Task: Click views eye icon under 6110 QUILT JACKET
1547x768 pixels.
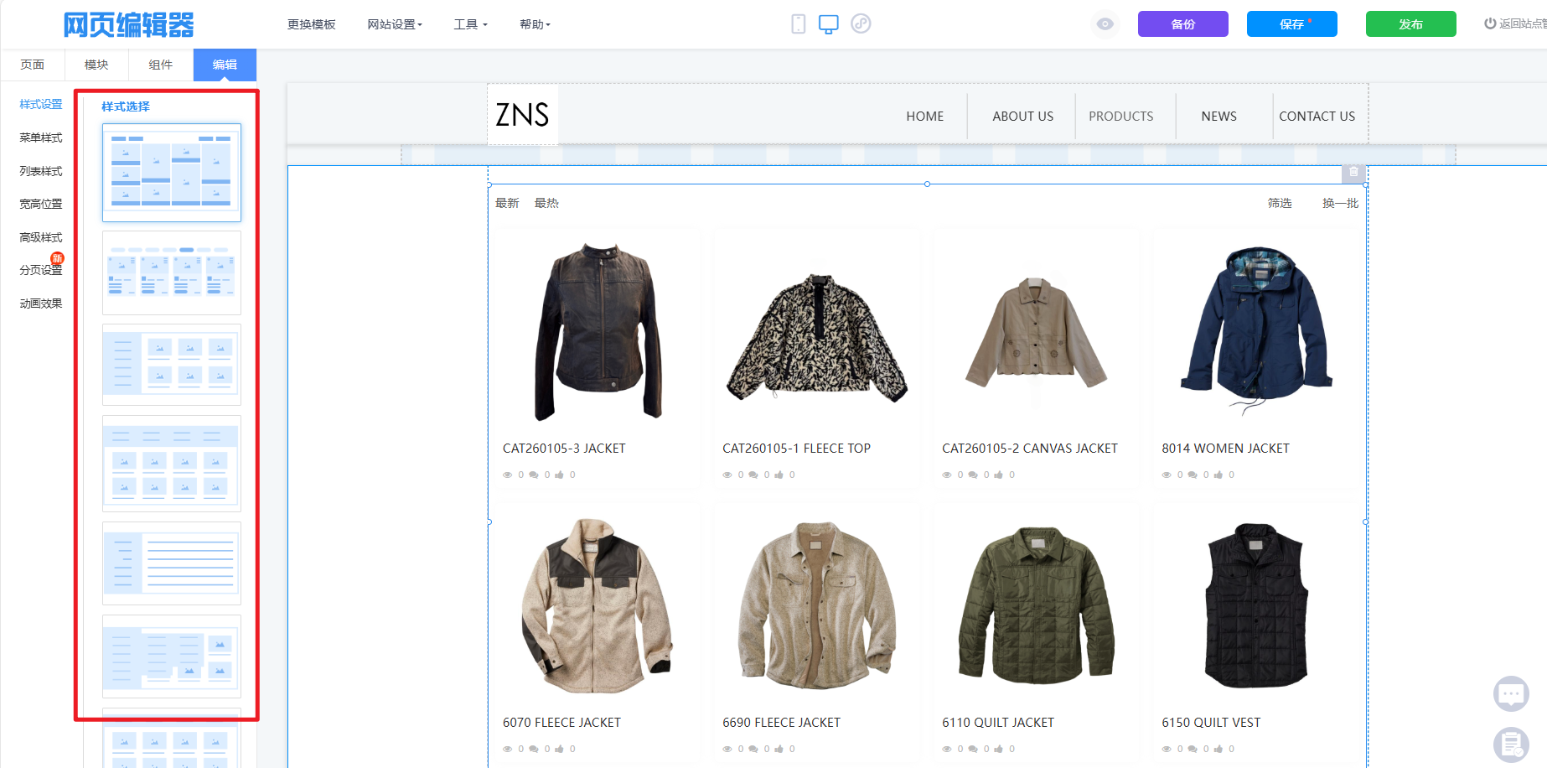Action: point(948,749)
